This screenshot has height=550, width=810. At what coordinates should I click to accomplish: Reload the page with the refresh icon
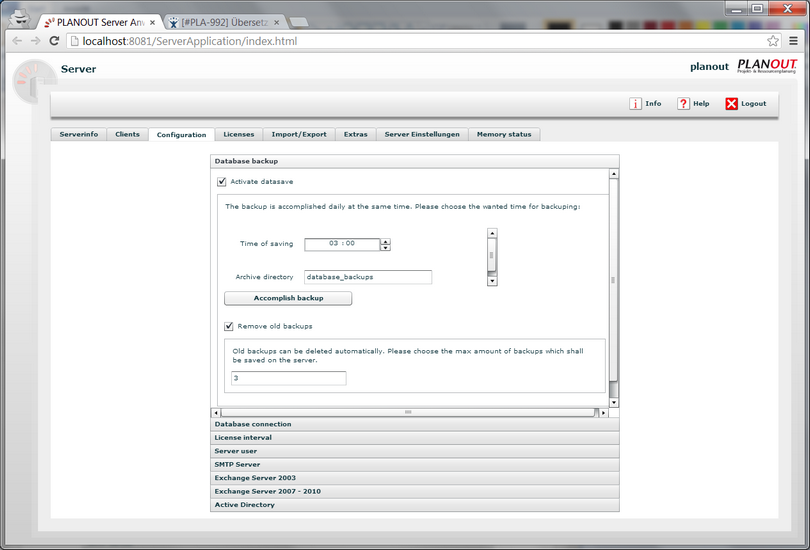54,41
